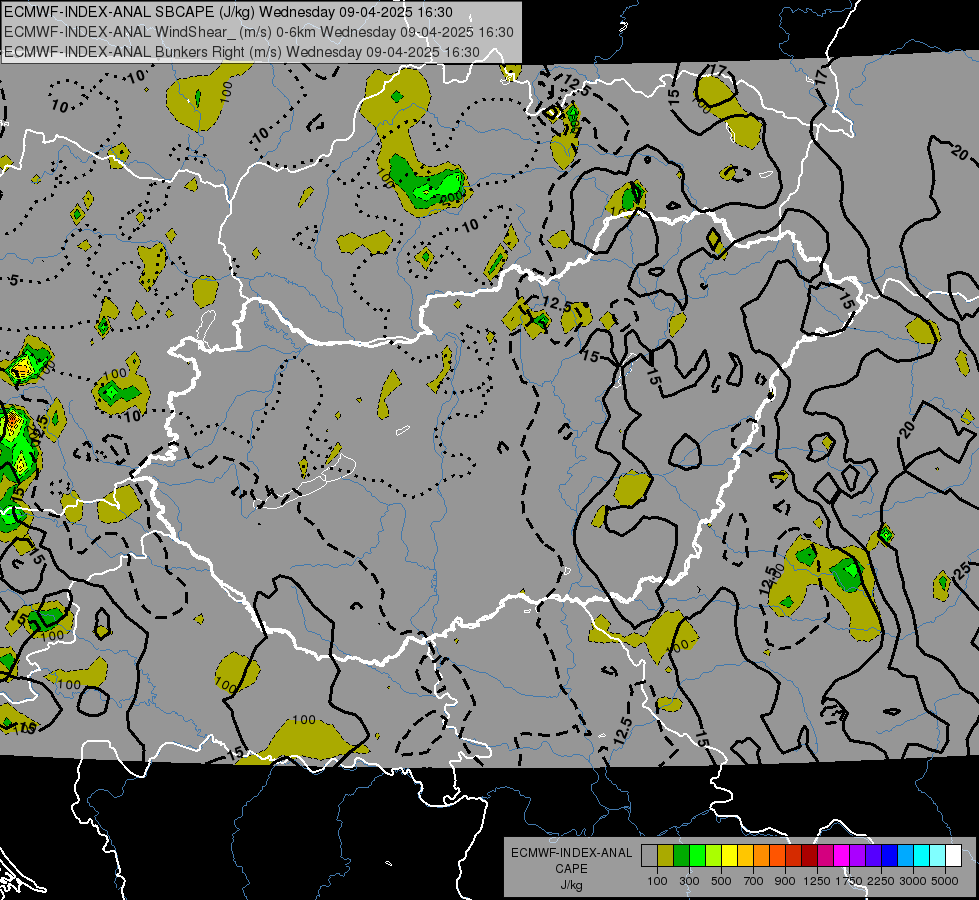Viewport: 979px width, 900px height.
Task: Click the 1750 legend tick label
Action: [x=849, y=881]
